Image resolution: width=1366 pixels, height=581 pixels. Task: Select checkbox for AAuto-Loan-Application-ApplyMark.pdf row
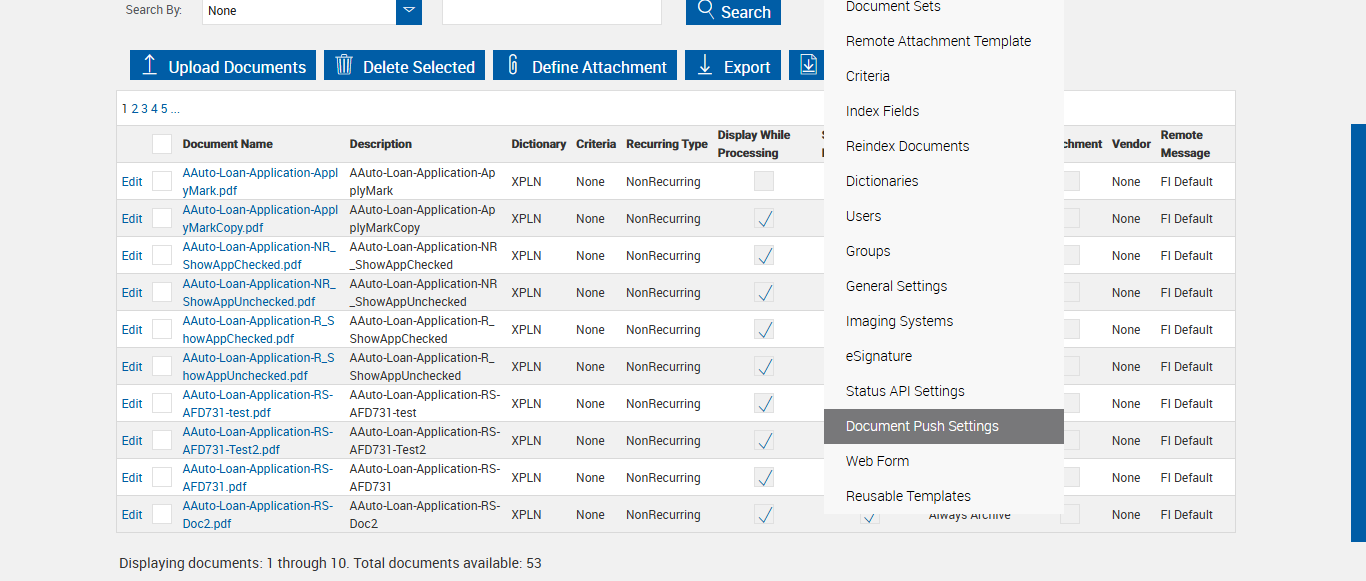[162, 181]
